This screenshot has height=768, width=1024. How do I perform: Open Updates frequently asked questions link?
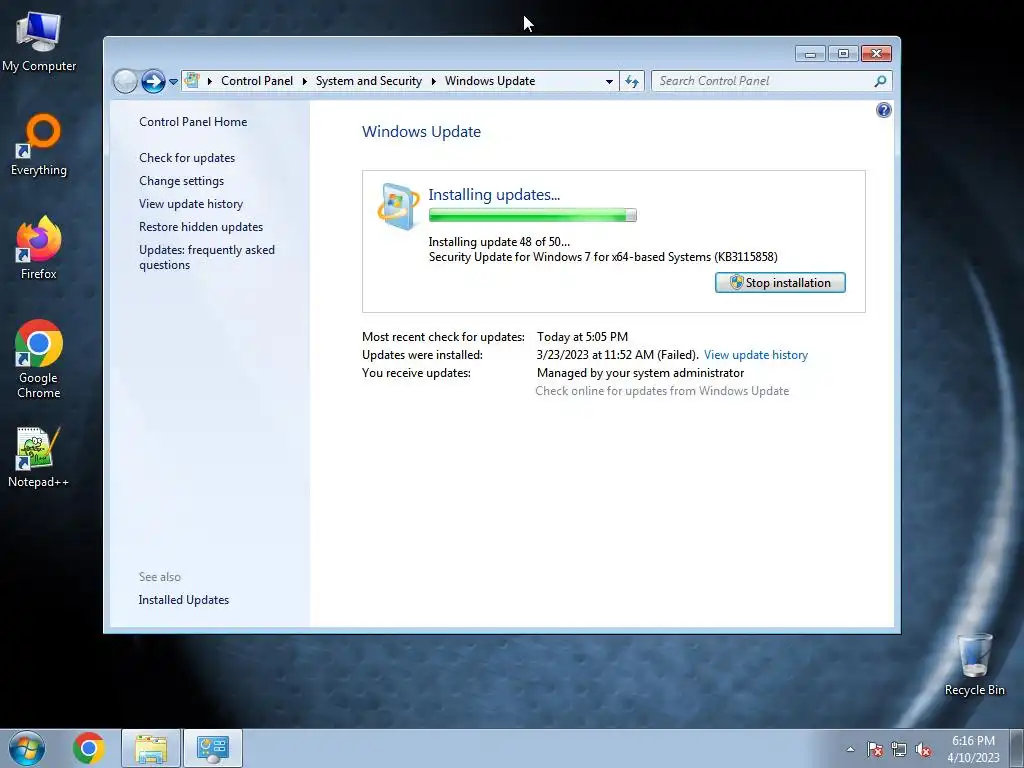pyautogui.click(x=206, y=257)
